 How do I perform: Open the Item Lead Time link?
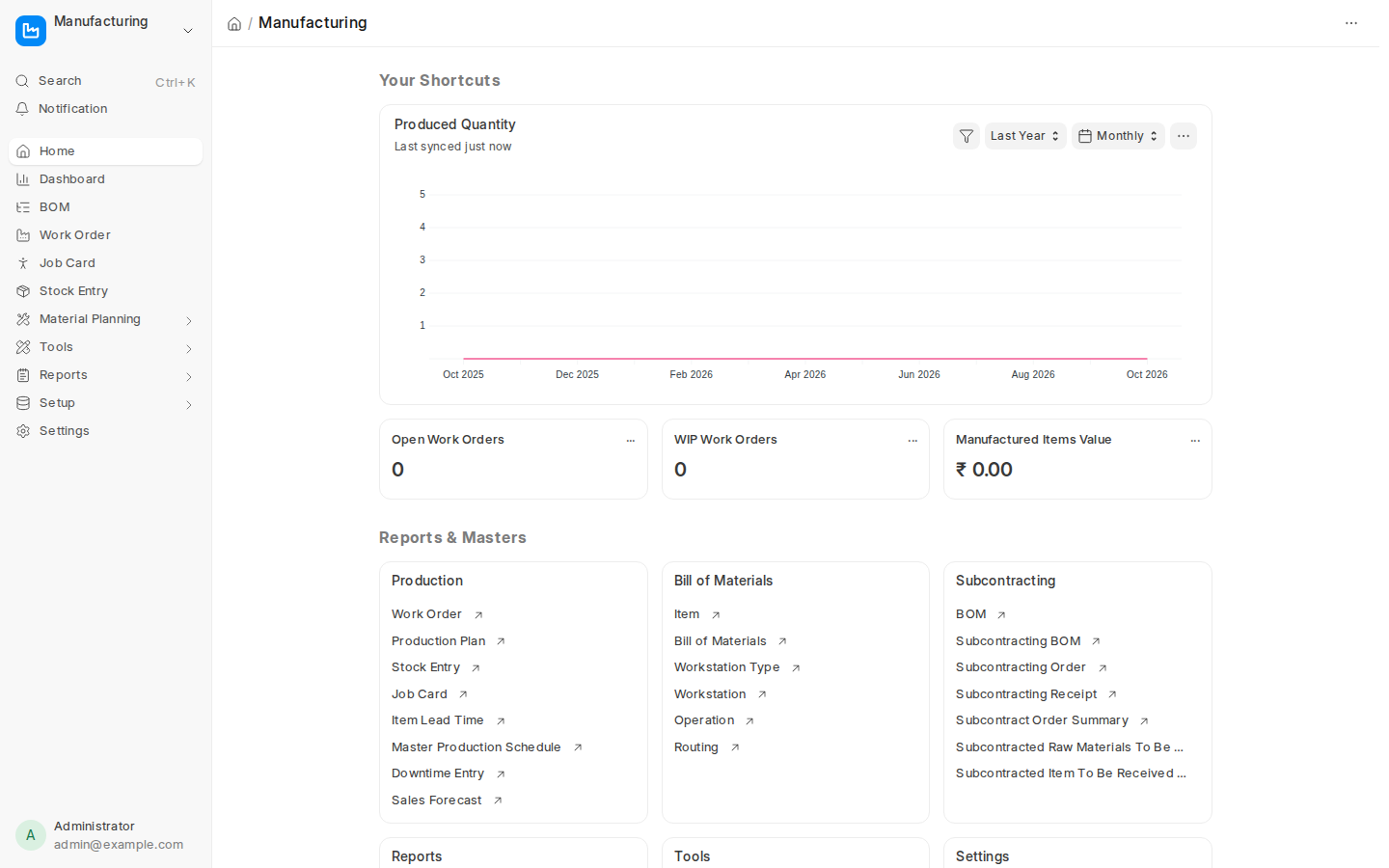438,720
